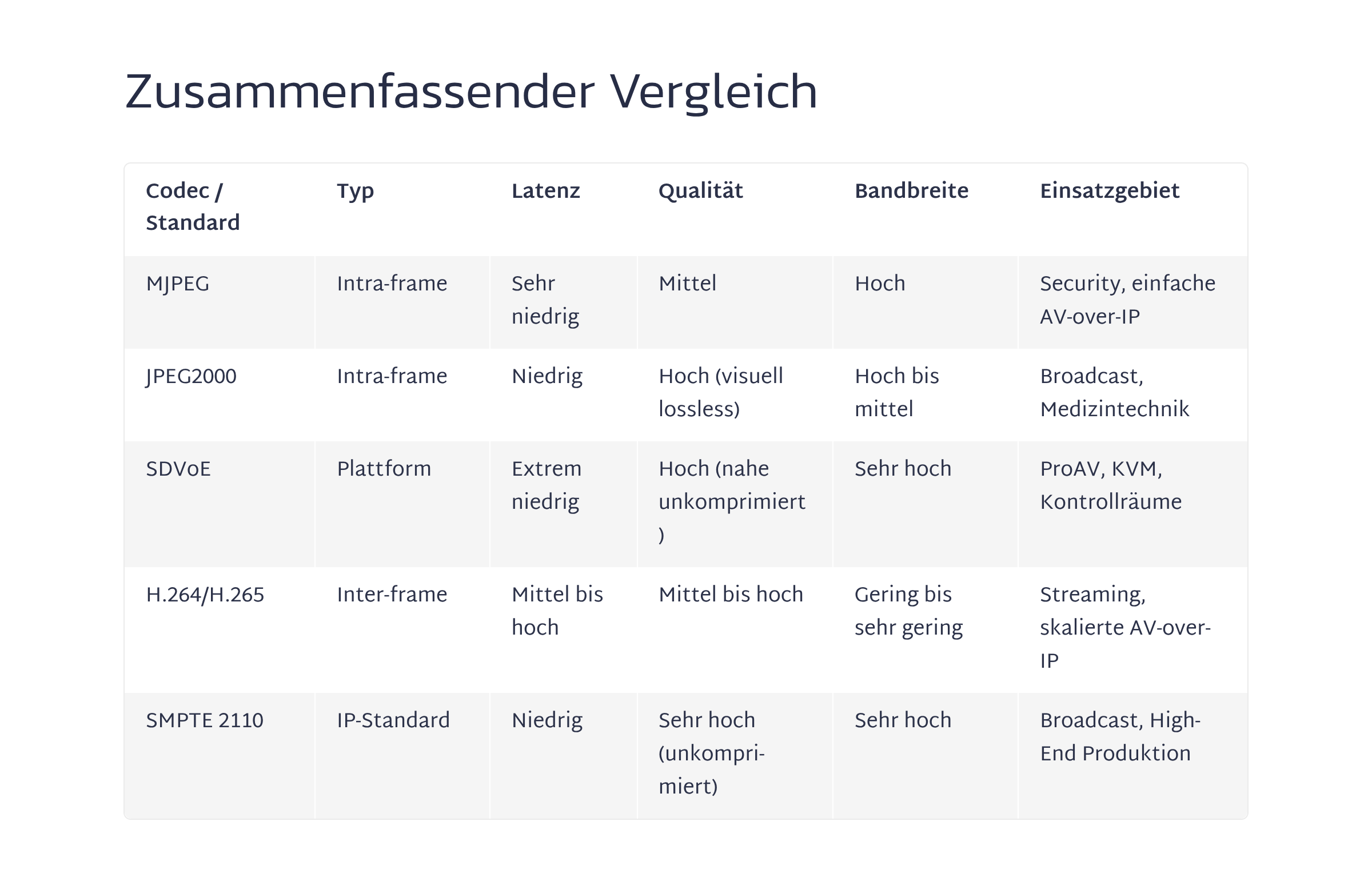Click the 'Typ' column header
This screenshot has width=1372, height=877.
(x=355, y=191)
